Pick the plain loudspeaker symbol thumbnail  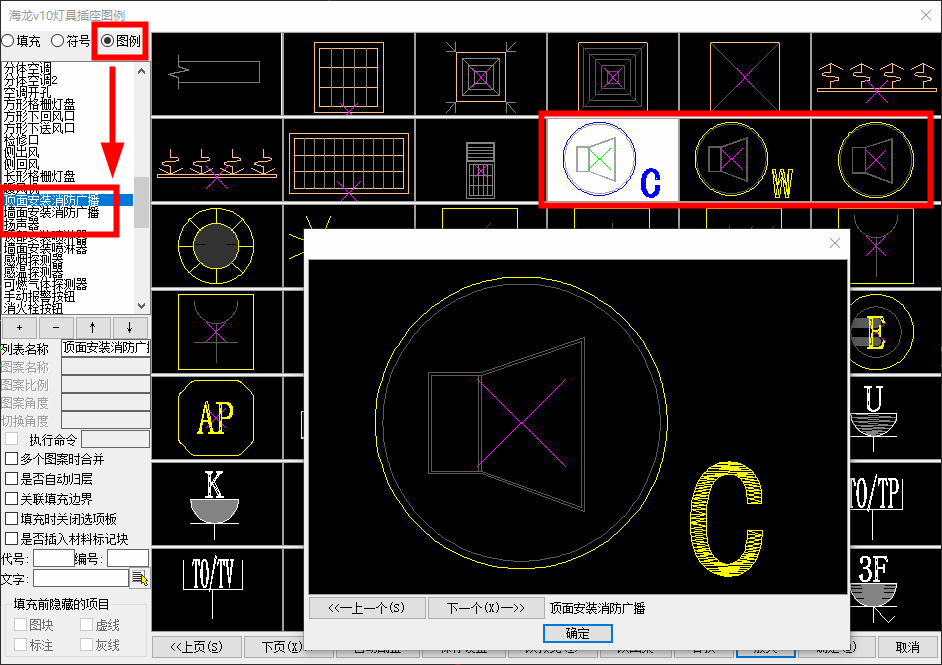tap(876, 161)
